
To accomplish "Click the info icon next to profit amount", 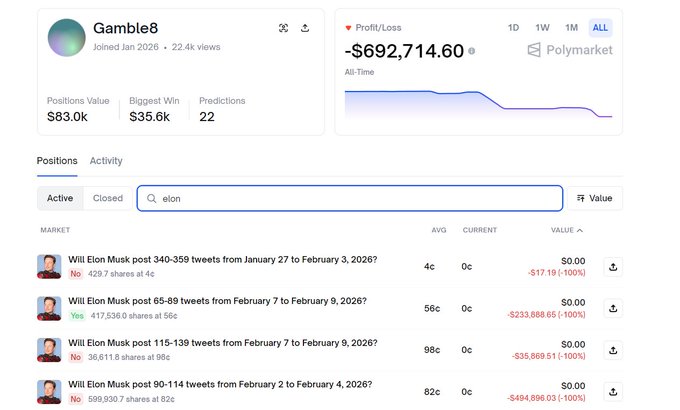I will pos(472,51).
